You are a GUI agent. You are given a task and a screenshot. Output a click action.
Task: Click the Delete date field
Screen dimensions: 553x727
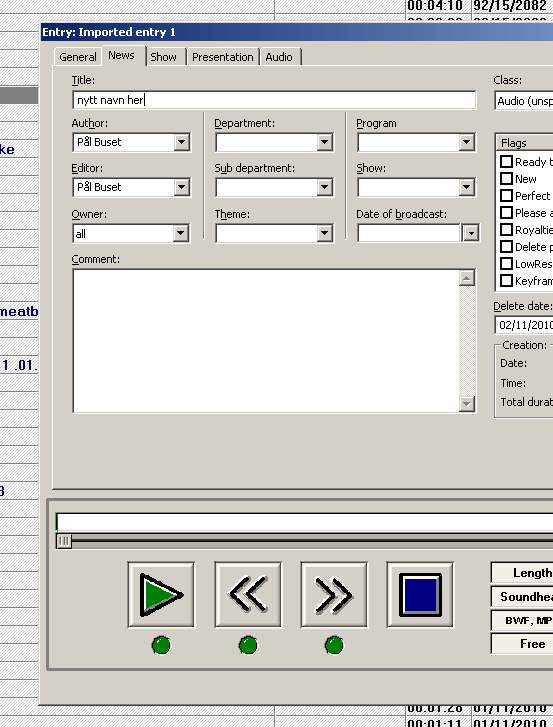(x=524, y=325)
